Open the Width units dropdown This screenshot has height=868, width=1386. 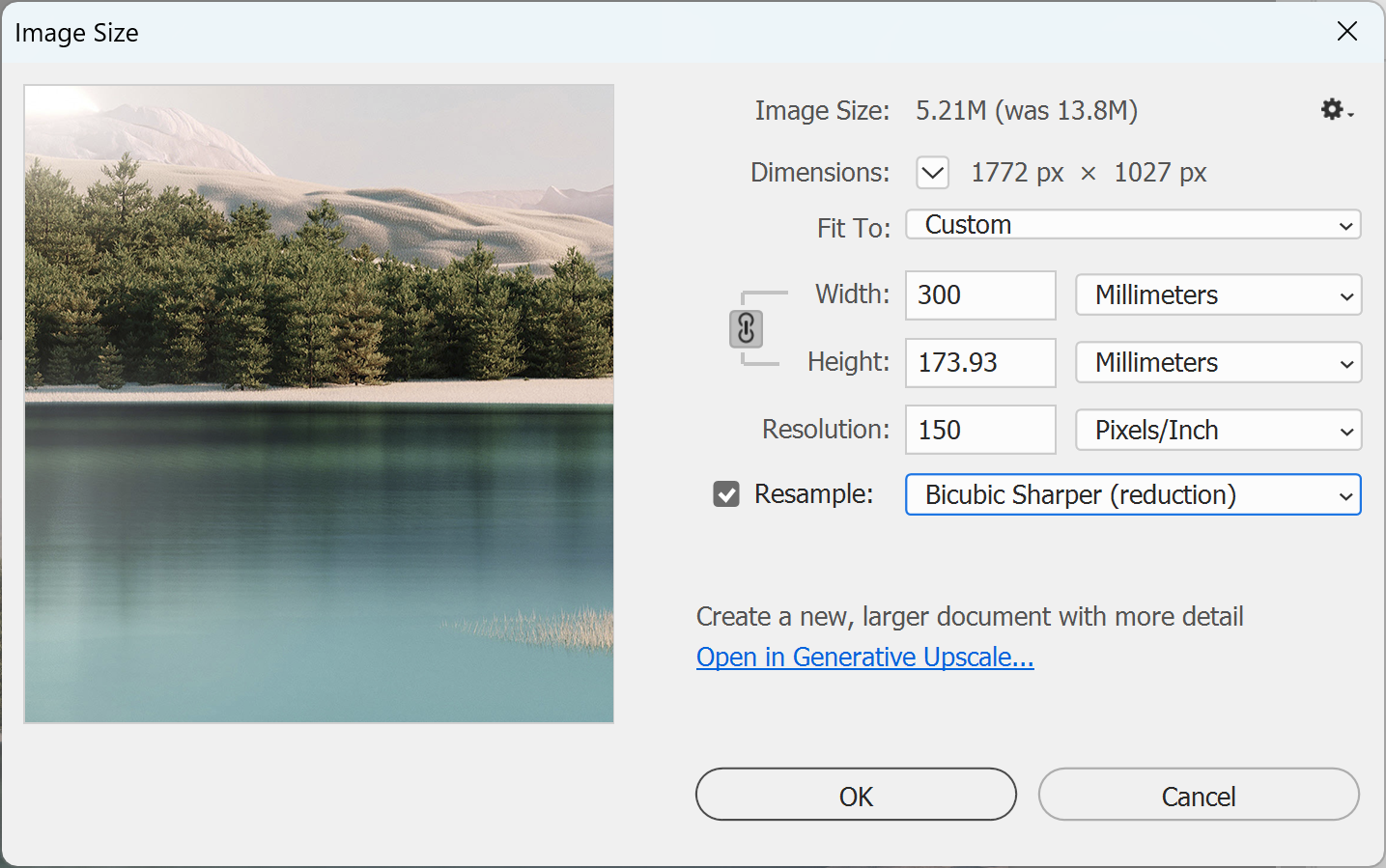click(x=1219, y=295)
